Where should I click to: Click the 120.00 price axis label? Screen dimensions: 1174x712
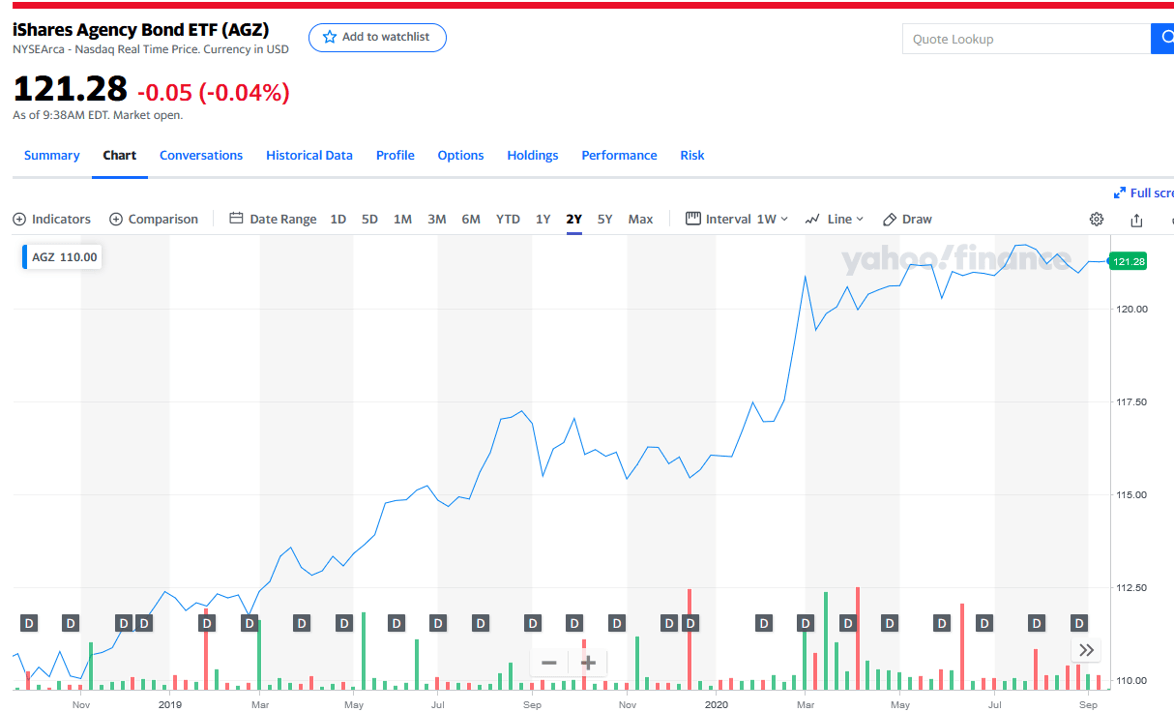(1131, 308)
